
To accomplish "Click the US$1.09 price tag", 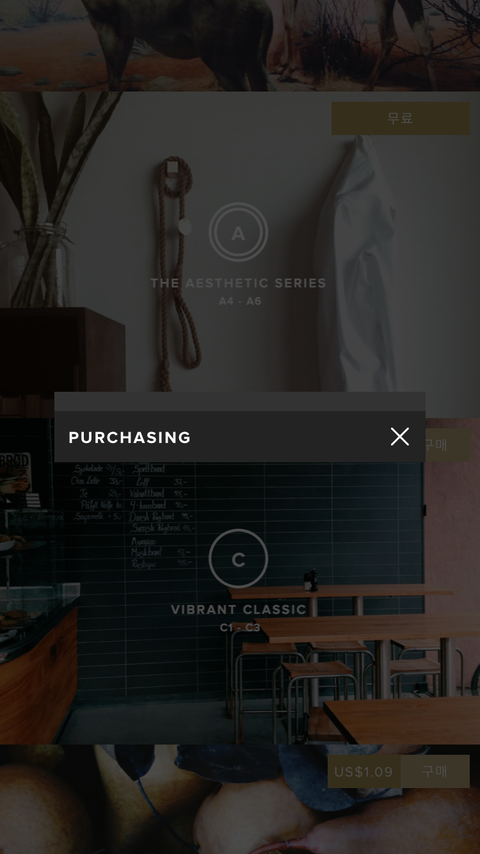I will click(x=363, y=771).
